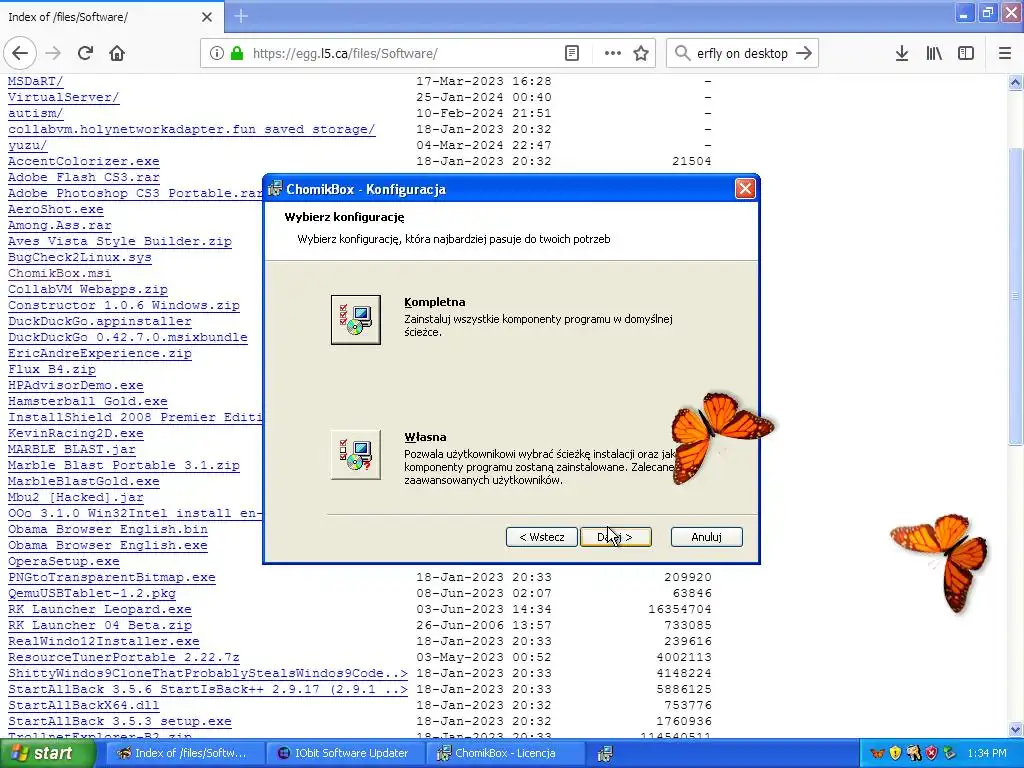Select the Własna custom installation icon
Viewport: 1024px width, 768px height.
pos(355,455)
